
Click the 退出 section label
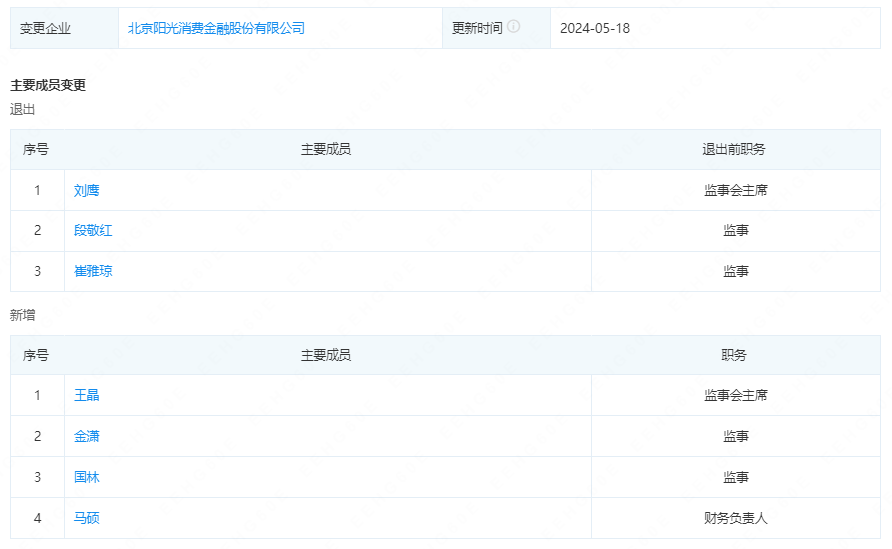23,109
